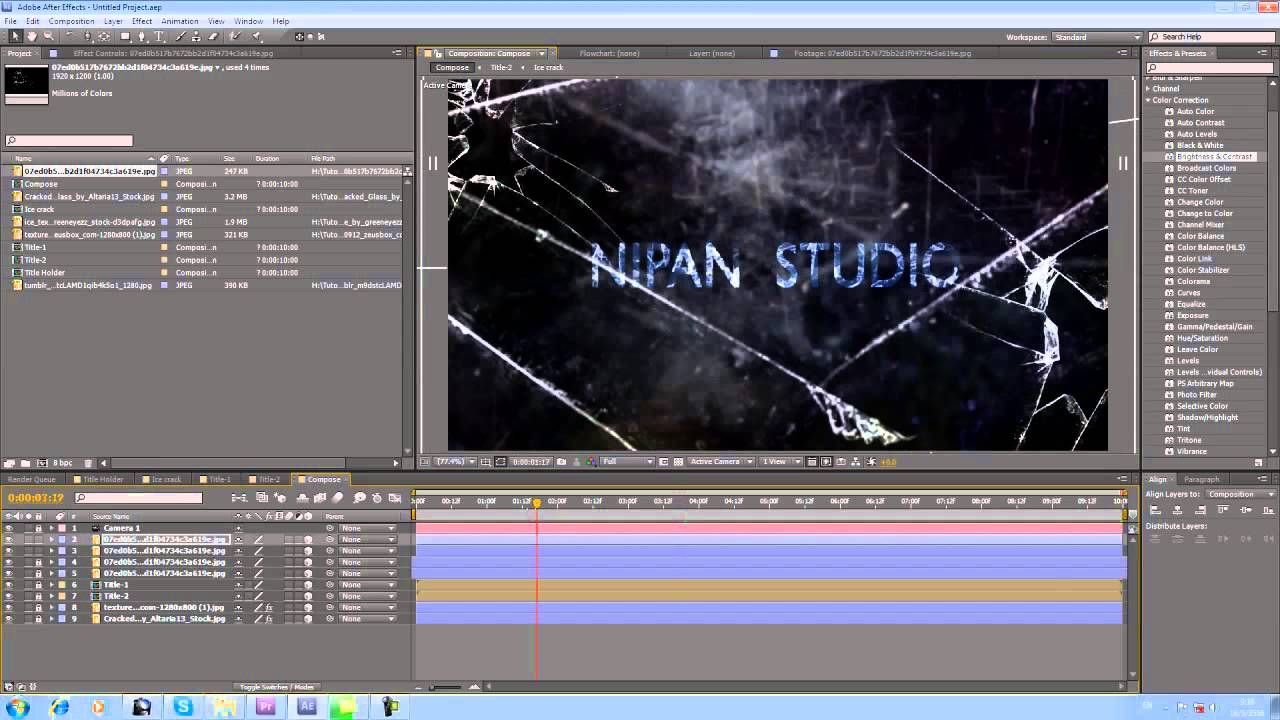
Task: Select the Rectangle shape tool
Action: [125, 36]
